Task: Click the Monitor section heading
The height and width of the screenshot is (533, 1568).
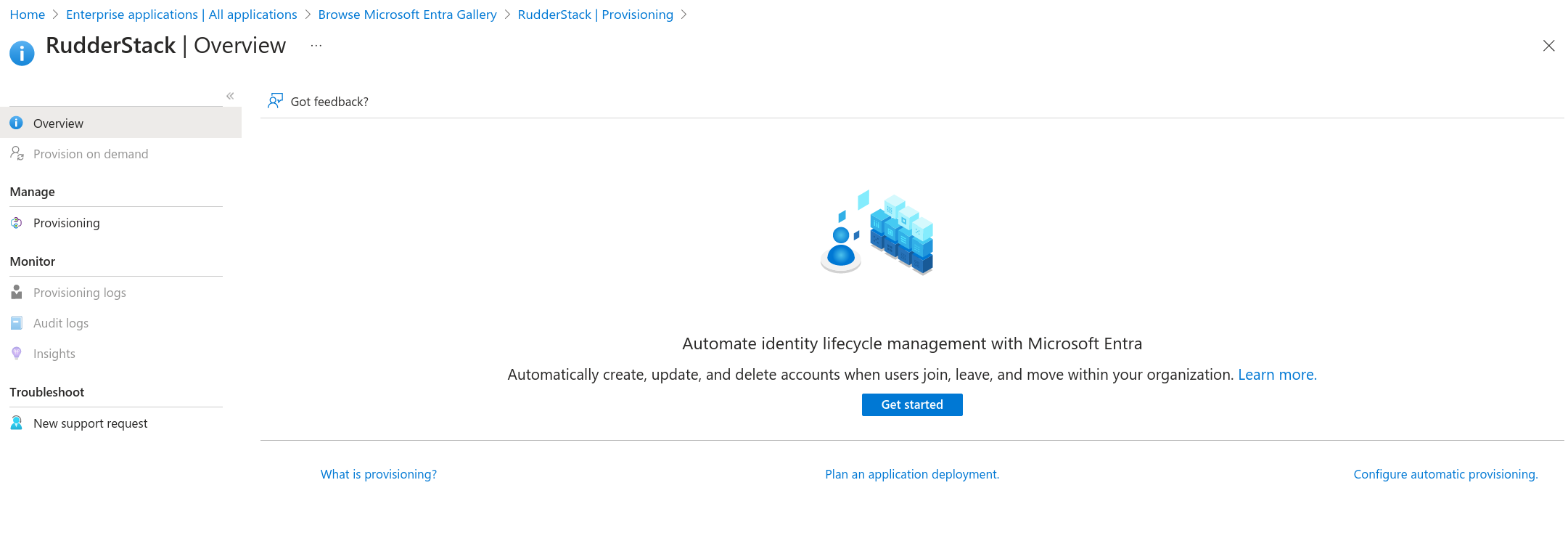Action: (33, 261)
